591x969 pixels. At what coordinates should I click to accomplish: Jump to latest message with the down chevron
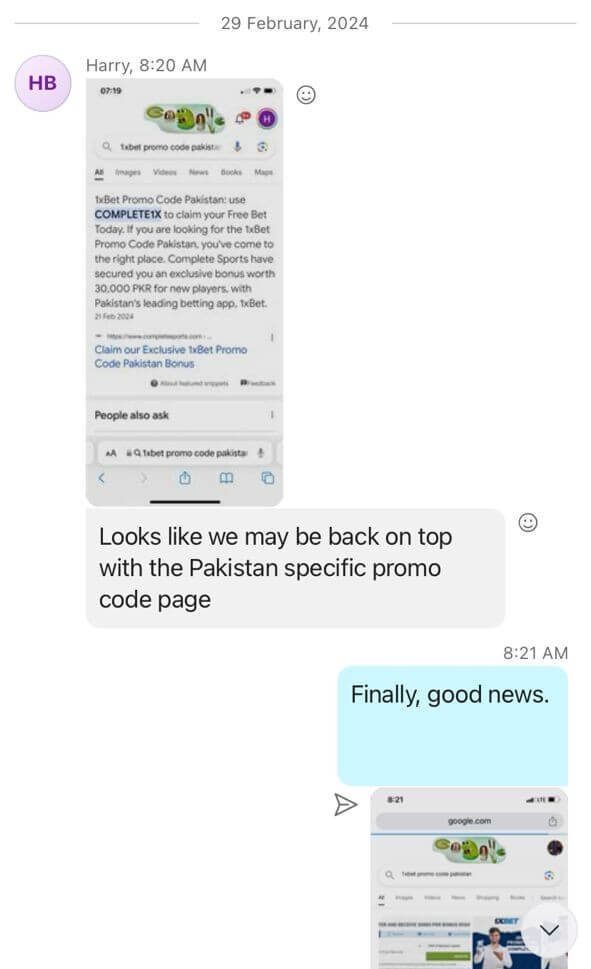pyautogui.click(x=549, y=929)
